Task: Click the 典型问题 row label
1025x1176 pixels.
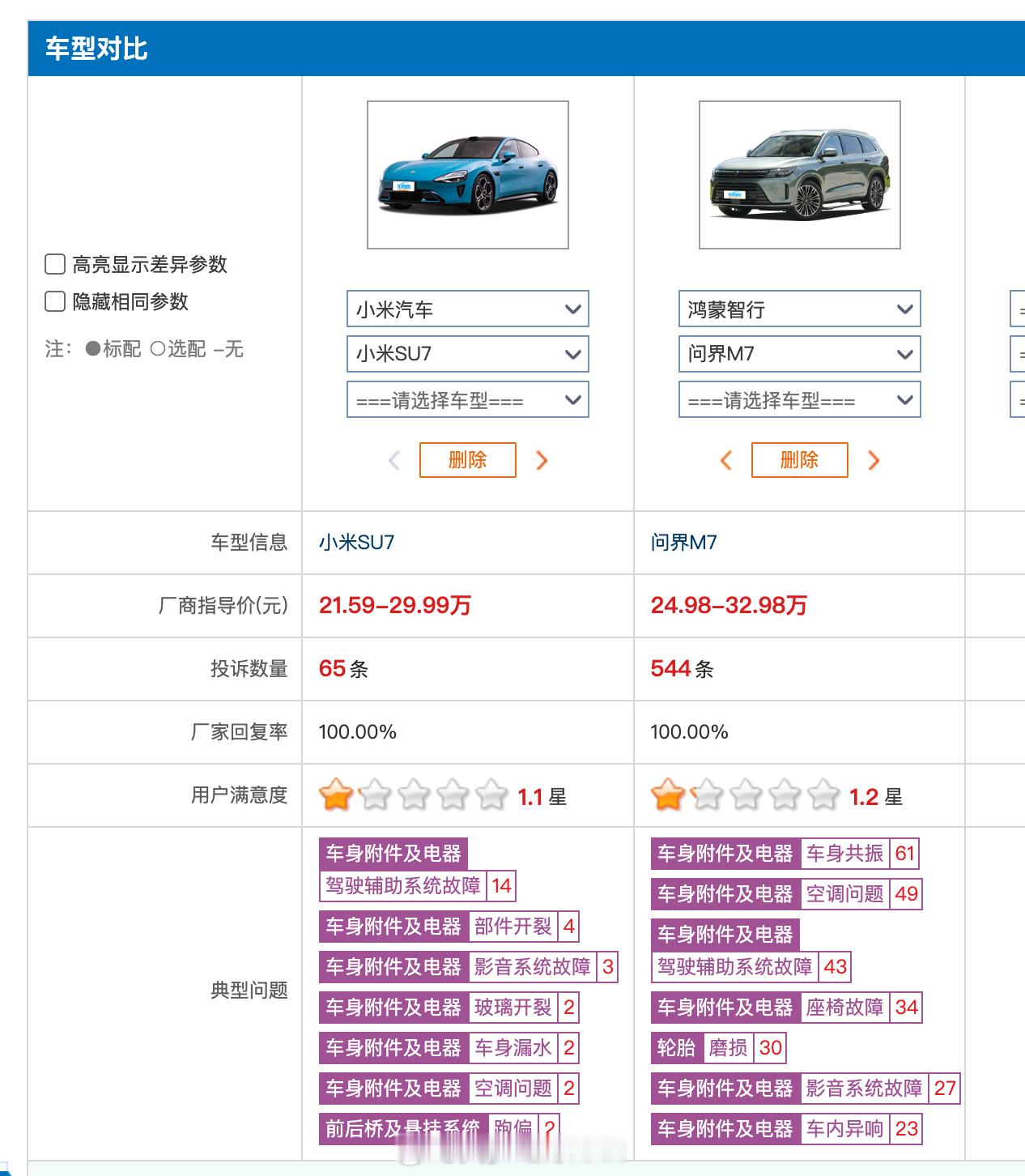Action: (x=249, y=990)
